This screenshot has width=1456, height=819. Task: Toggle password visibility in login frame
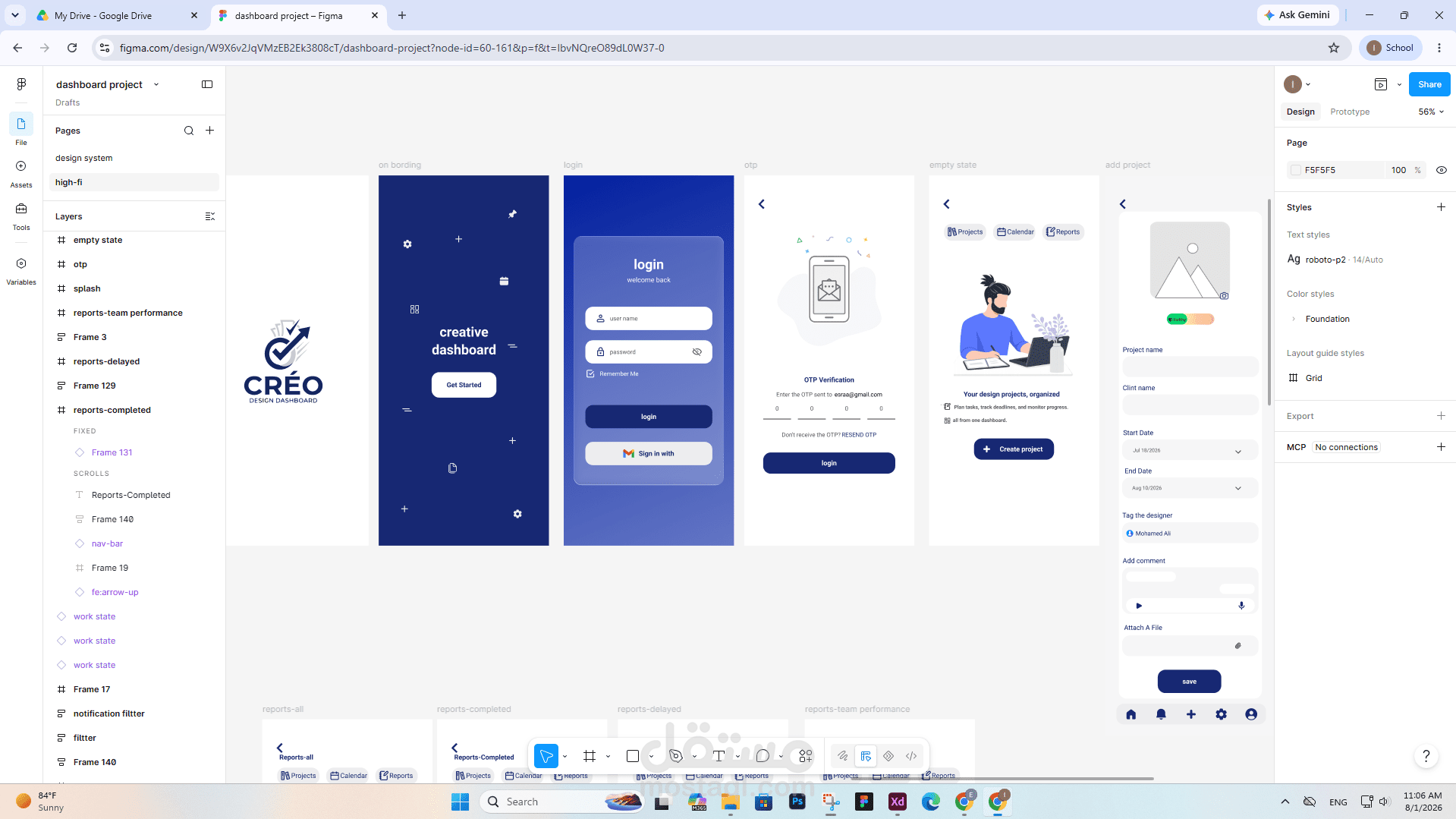coord(697,352)
